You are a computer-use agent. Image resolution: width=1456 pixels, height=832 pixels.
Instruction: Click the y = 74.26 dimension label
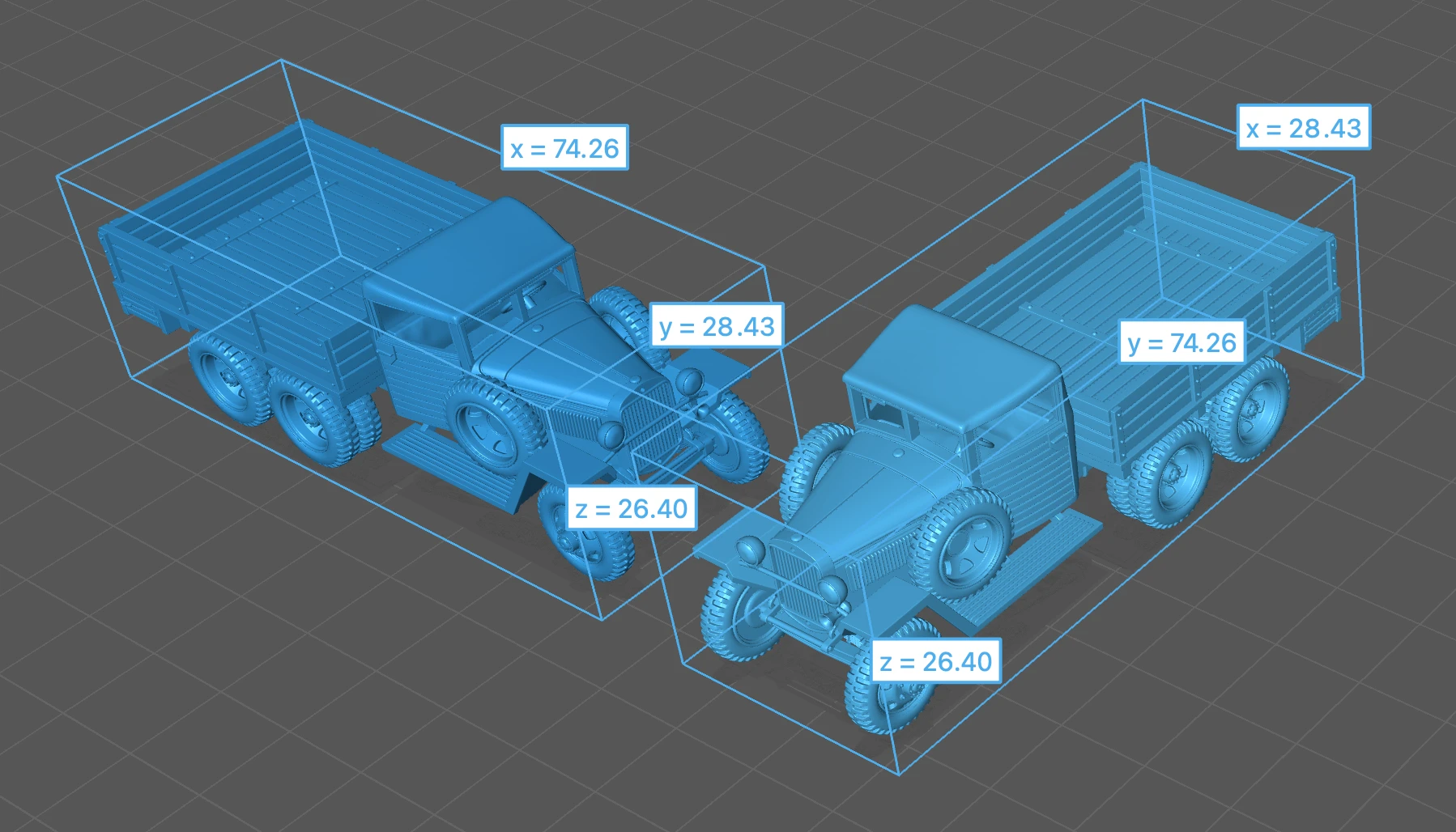pos(1181,342)
